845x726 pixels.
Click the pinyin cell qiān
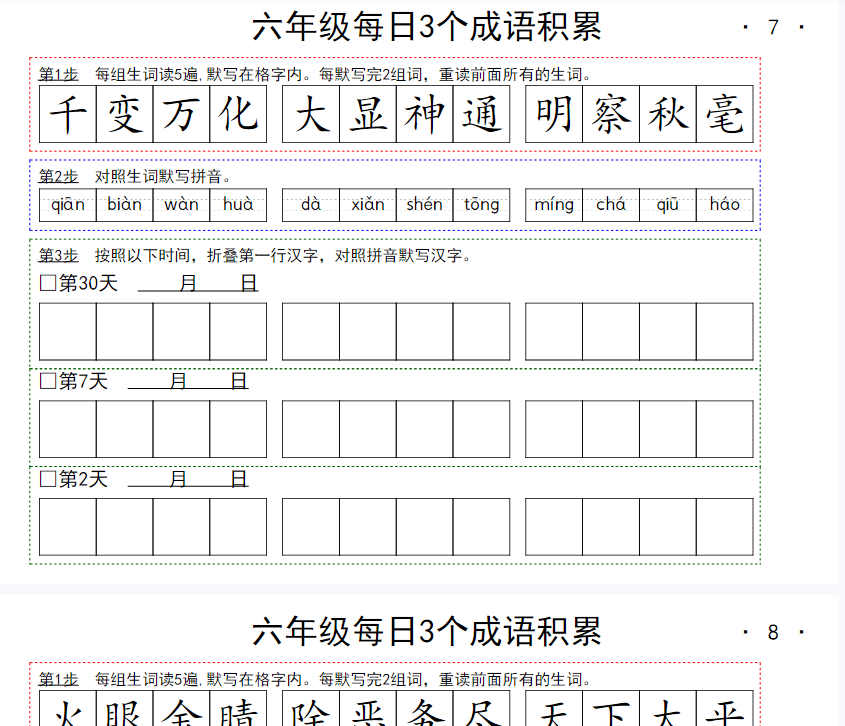68,204
